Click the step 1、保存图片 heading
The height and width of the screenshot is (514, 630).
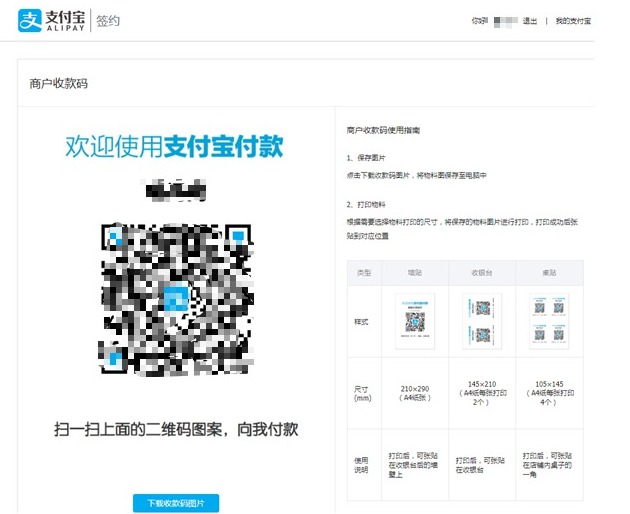coord(366,158)
